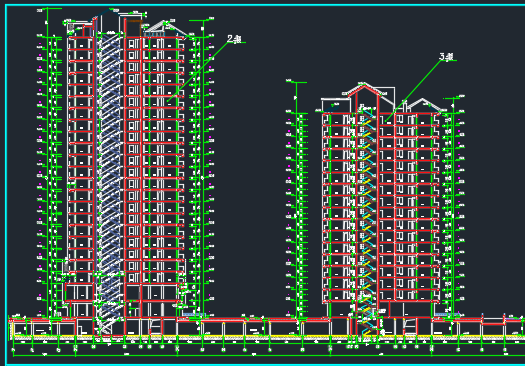Image resolution: width=525 pixels, height=366 pixels.
Task: Select the red gable roof peak of building 3#
Action: point(364,91)
